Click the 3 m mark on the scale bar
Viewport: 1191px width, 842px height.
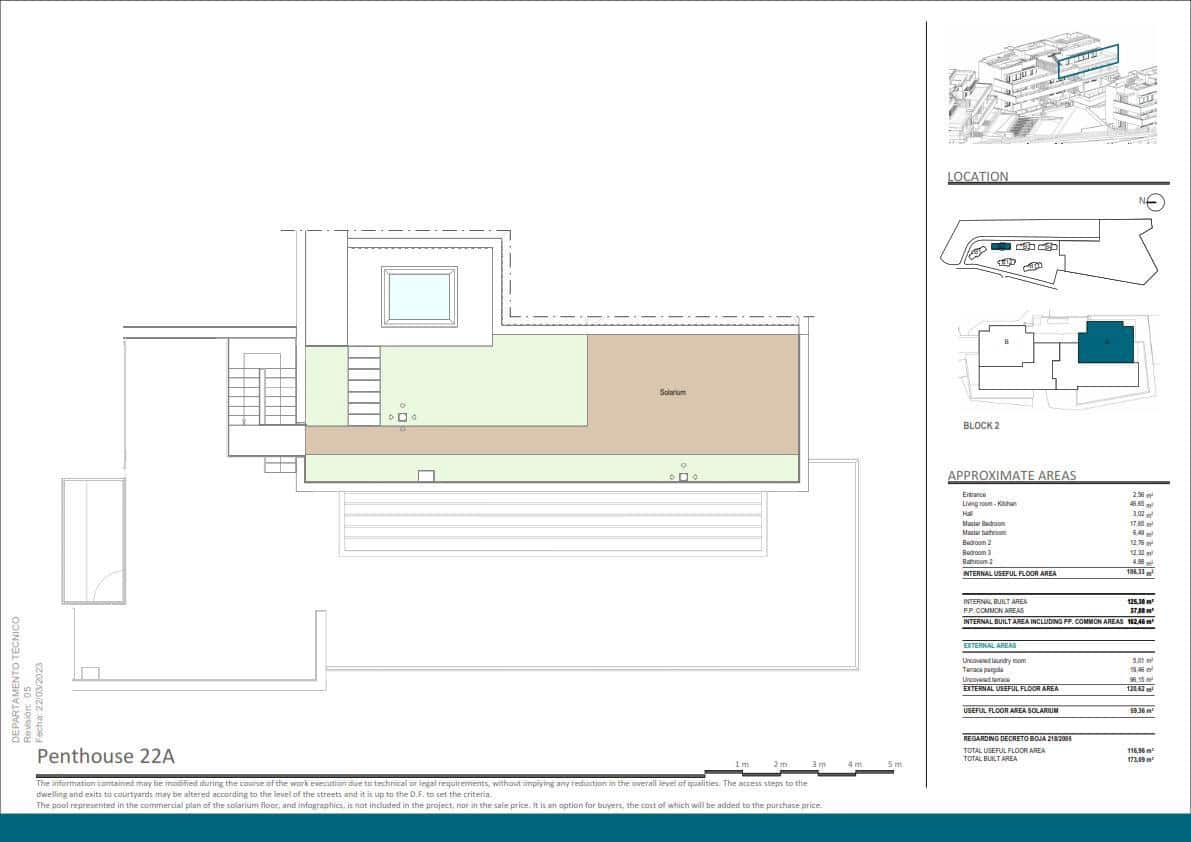pos(817,764)
